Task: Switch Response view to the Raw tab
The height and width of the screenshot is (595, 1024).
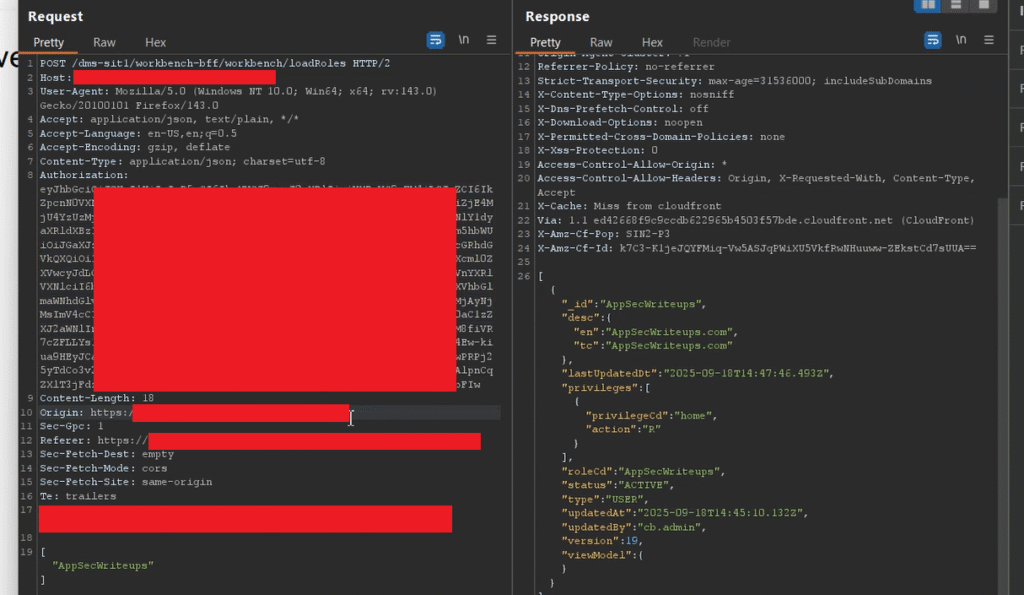Action: tap(601, 43)
